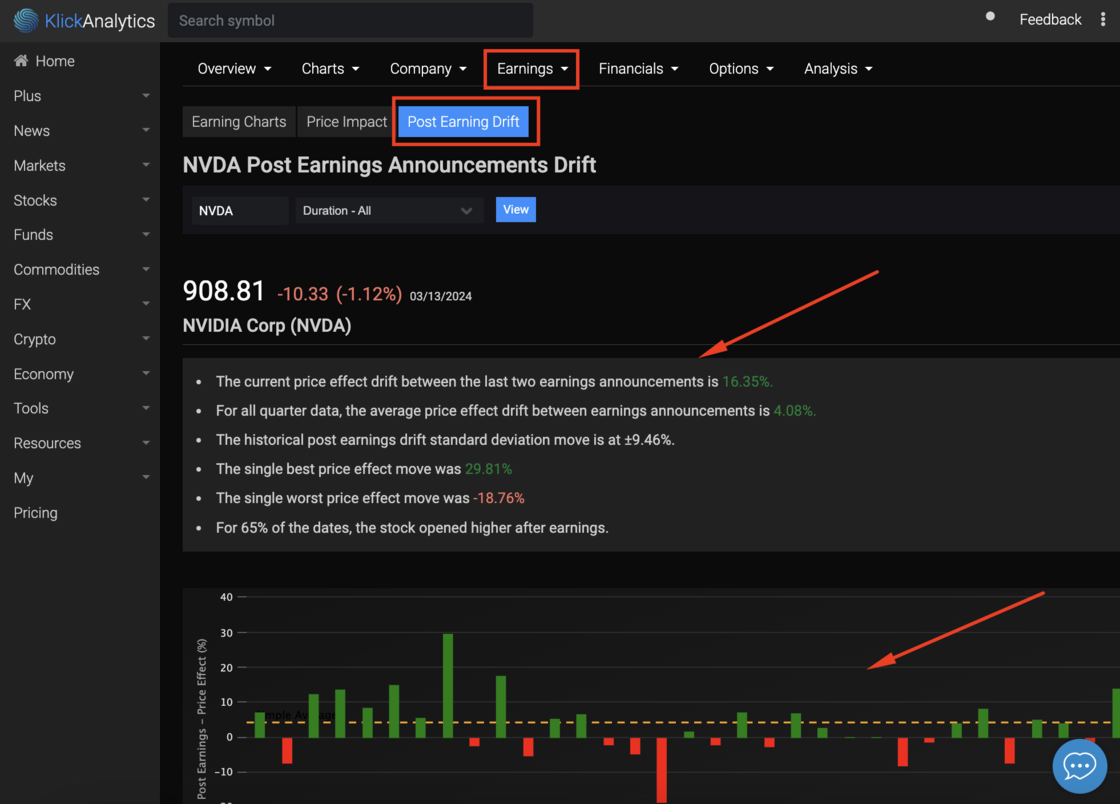
Task: Open the Charts dropdown menu
Action: [x=330, y=69]
